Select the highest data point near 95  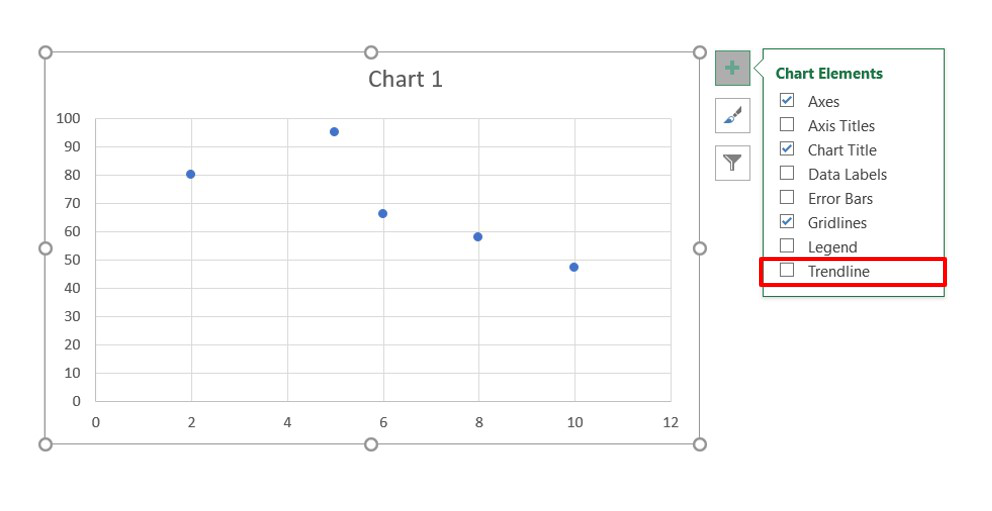click(x=334, y=132)
